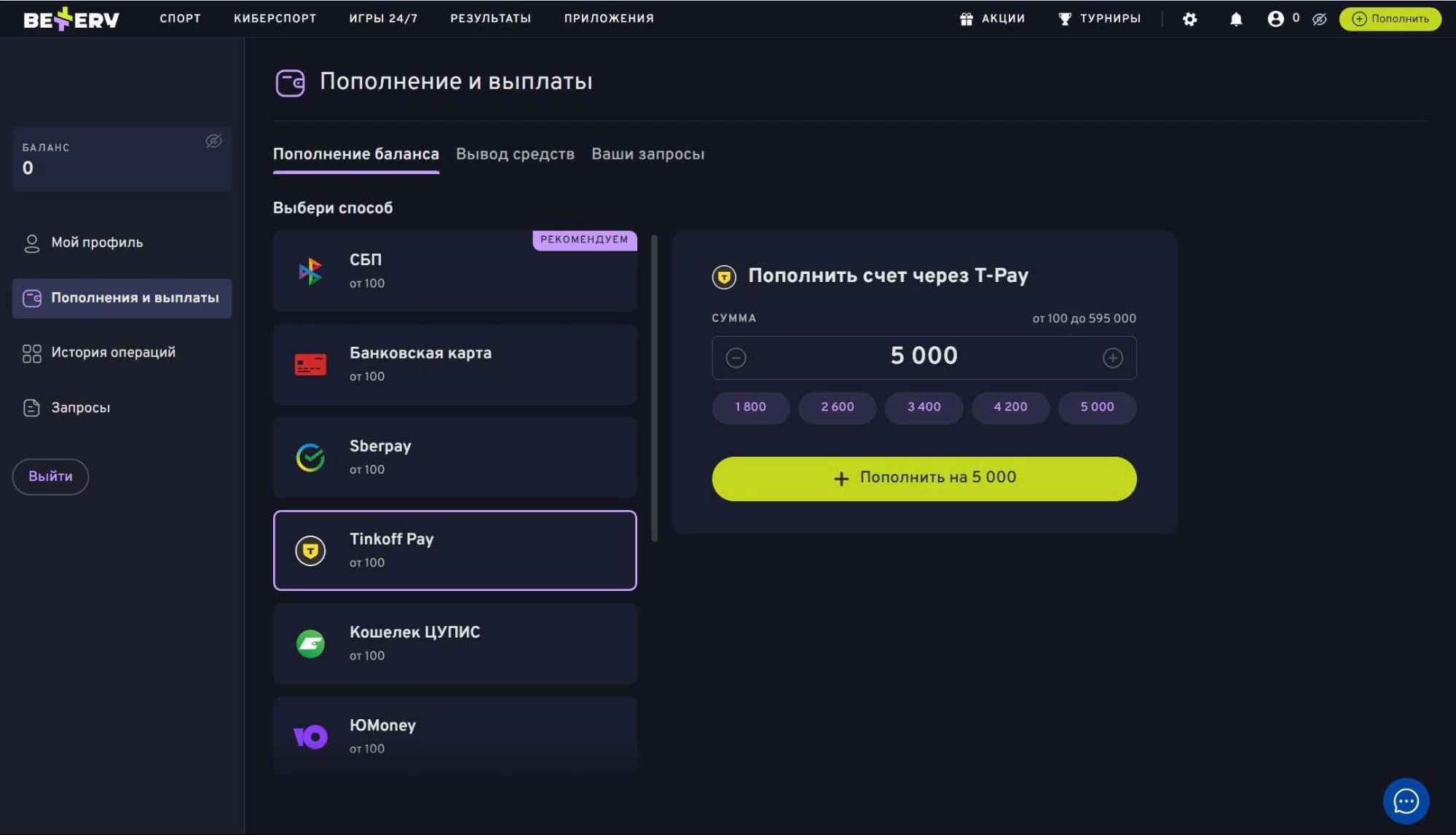Select the 2 600 quick amount chip
1456x835 pixels.
[x=836, y=407]
